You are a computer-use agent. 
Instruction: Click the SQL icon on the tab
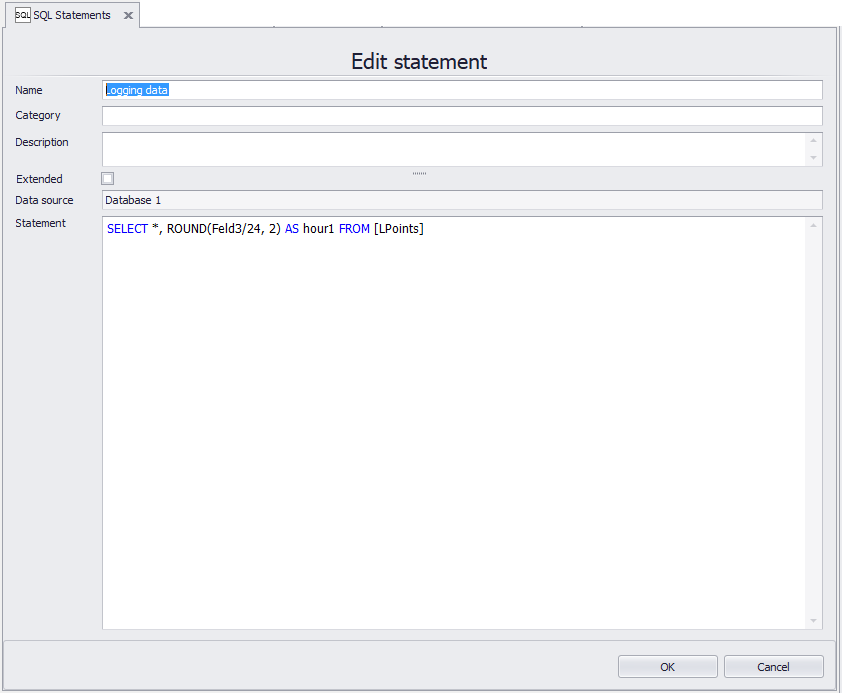tap(23, 15)
